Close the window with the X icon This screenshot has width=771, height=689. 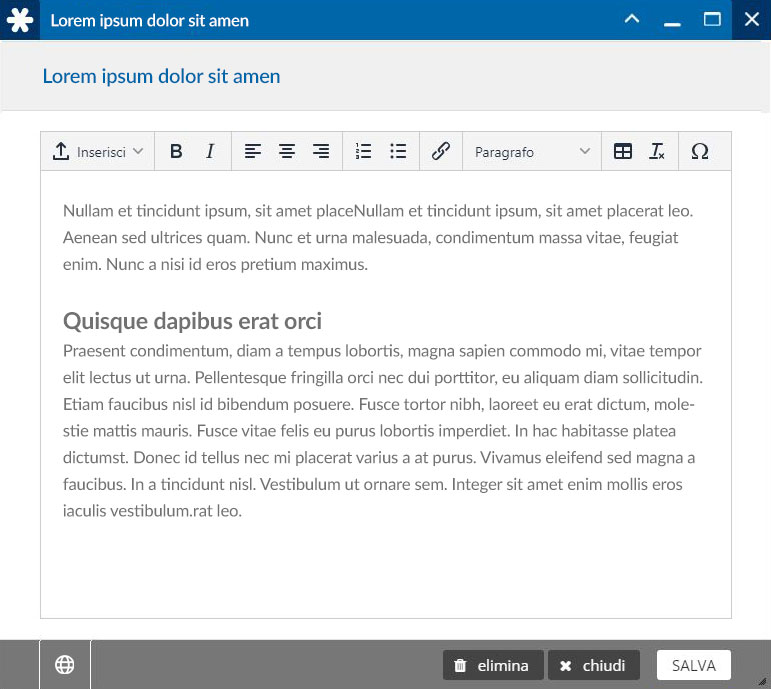point(751,20)
